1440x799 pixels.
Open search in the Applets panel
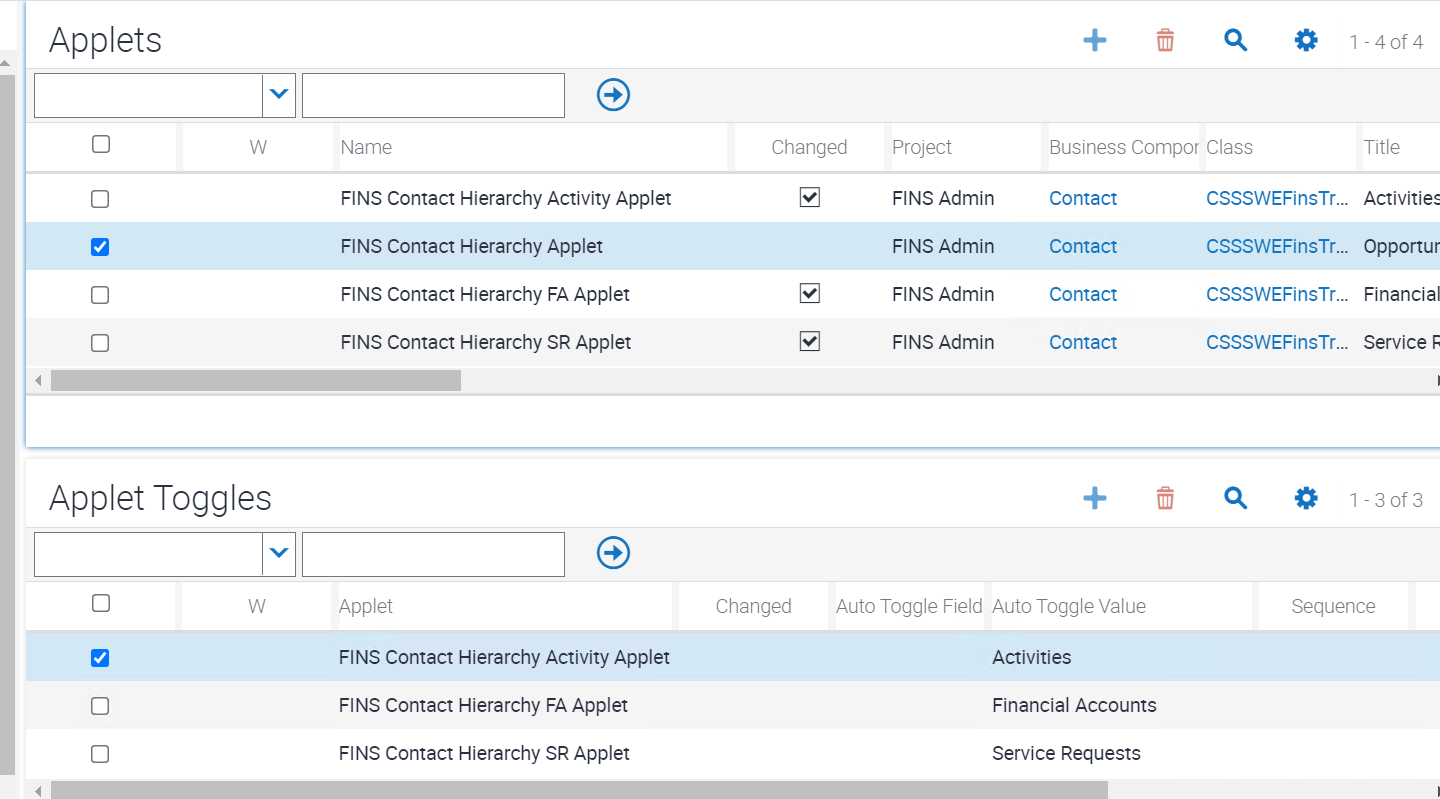click(1235, 40)
